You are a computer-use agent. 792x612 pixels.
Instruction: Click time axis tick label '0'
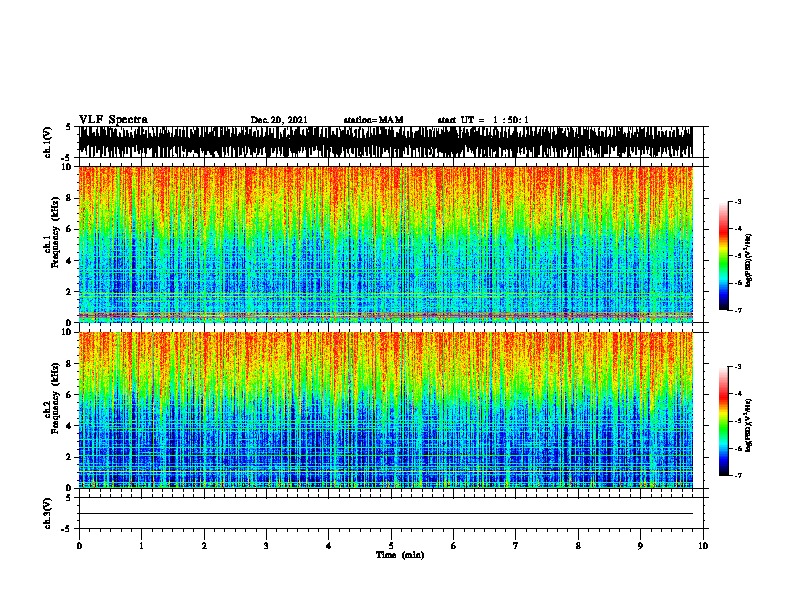(79, 546)
